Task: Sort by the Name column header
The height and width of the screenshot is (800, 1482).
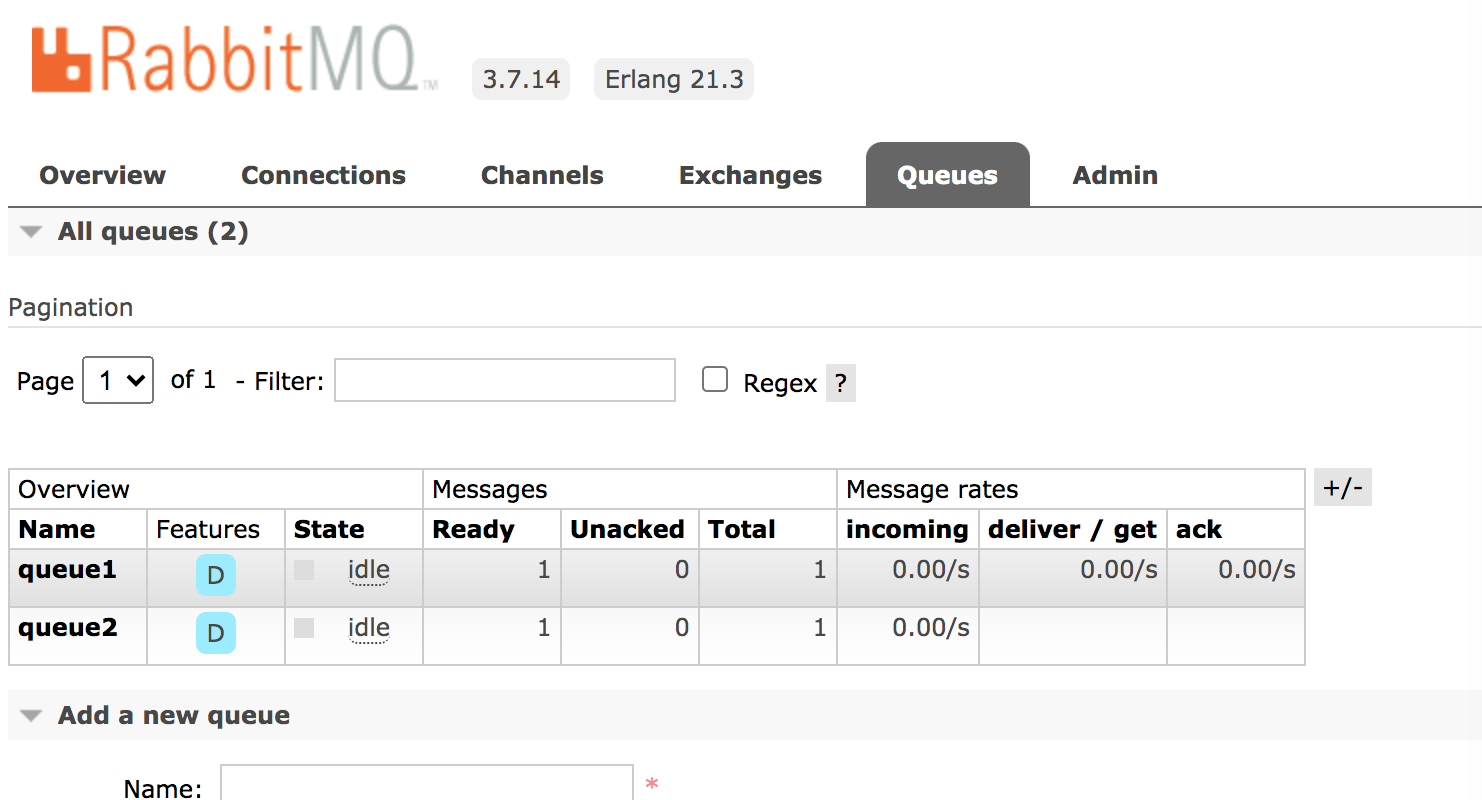Action: coord(57,529)
